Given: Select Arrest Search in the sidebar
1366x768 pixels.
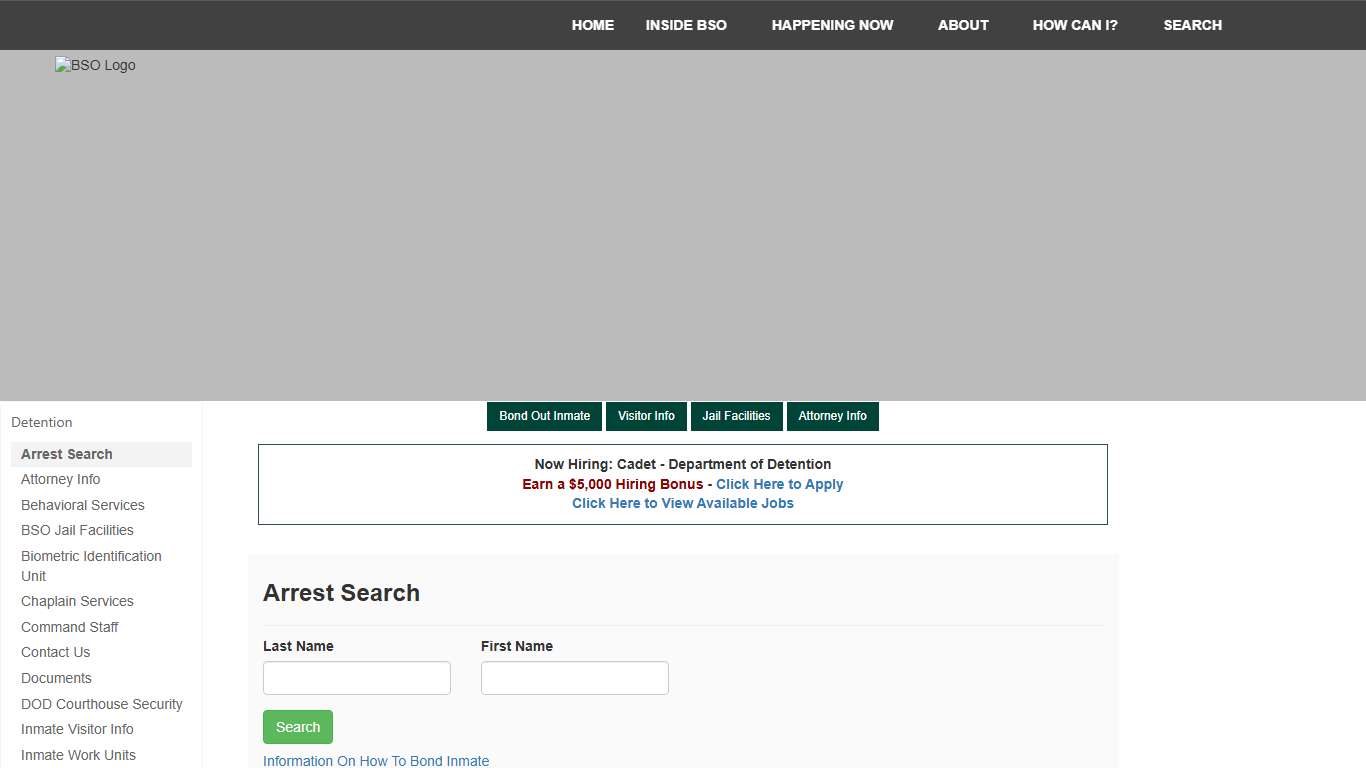Looking at the screenshot, I should (66, 454).
